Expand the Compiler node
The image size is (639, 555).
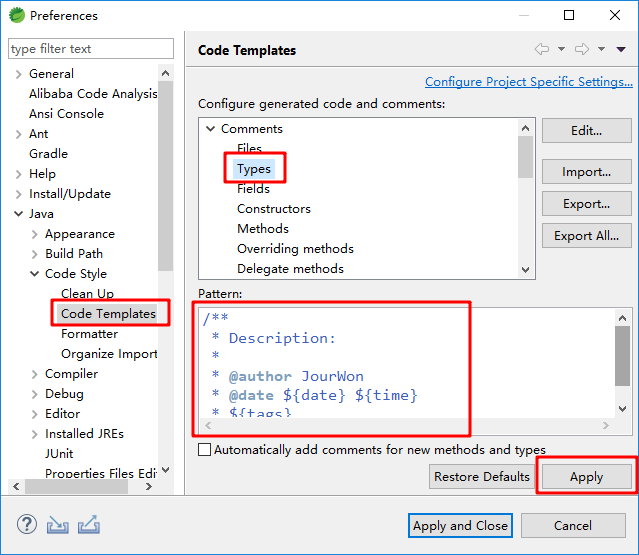35,374
